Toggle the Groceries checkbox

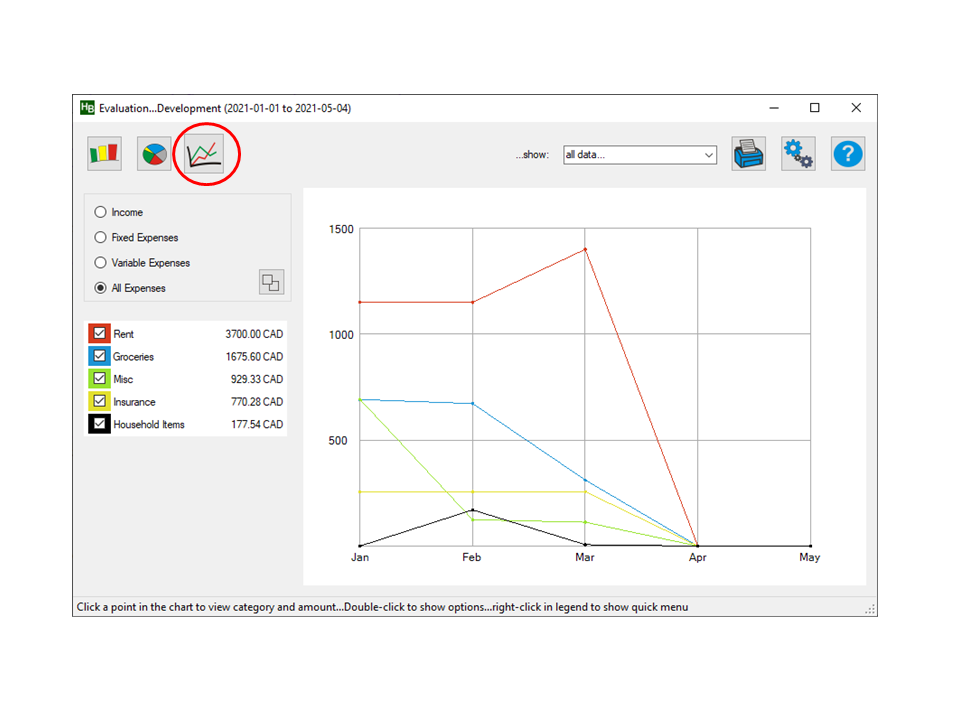point(99,356)
